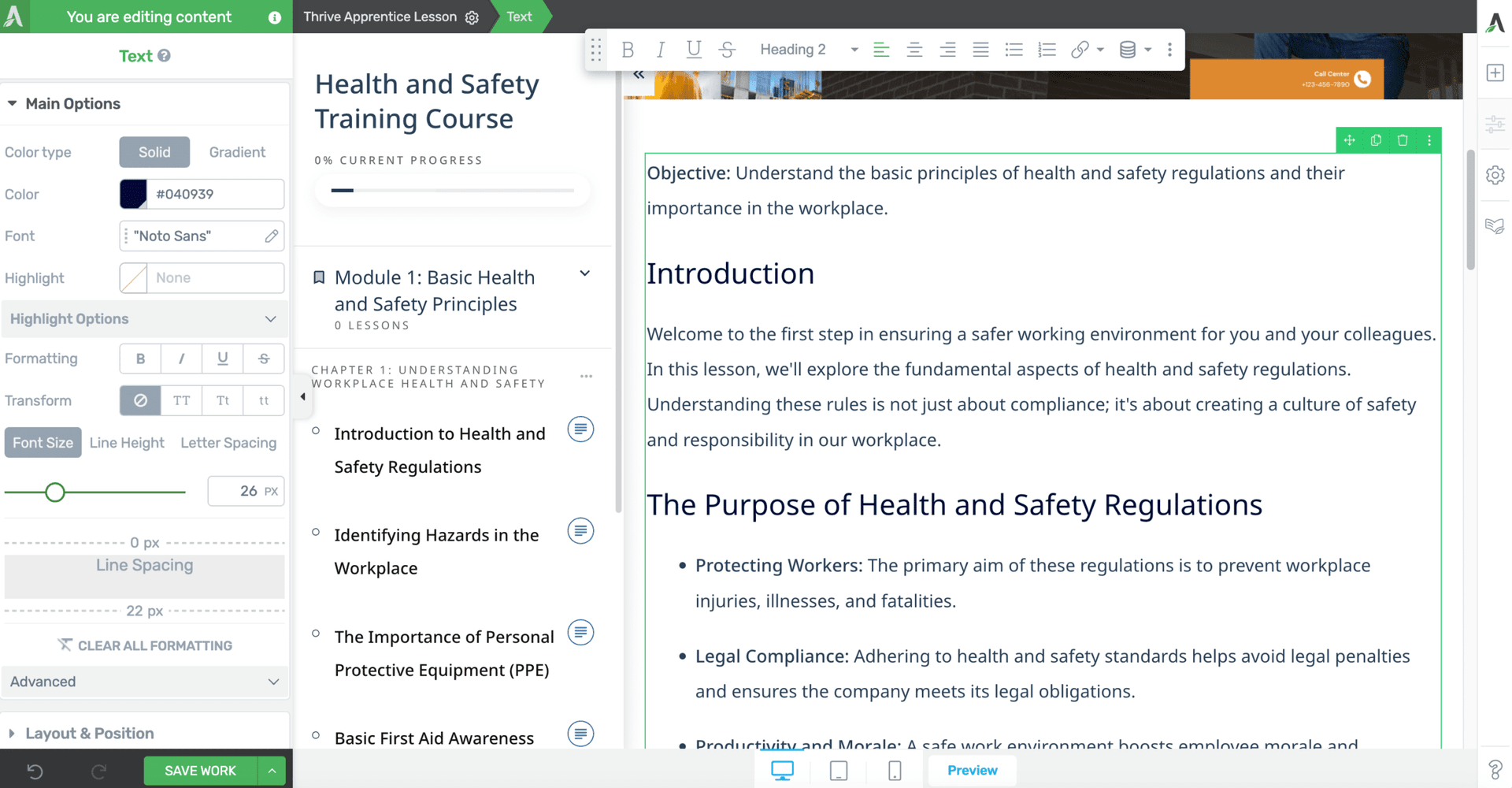
Task: Click the SAVE WORK button
Action: [198, 770]
